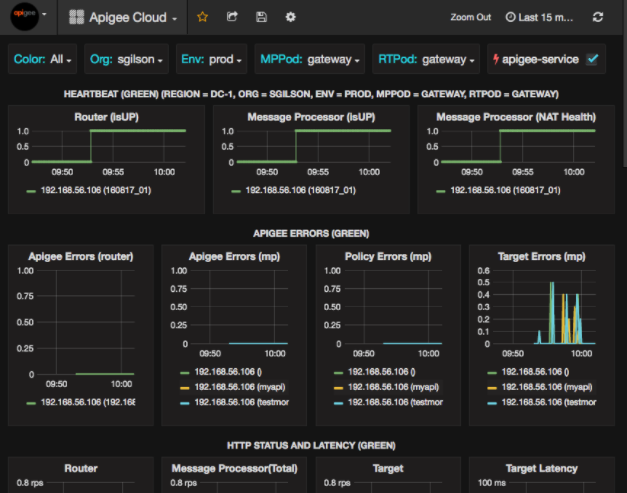Viewport: 627px width, 493px height.
Task: Click the share dashboard icon
Action: pyautogui.click(x=232, y=17)
